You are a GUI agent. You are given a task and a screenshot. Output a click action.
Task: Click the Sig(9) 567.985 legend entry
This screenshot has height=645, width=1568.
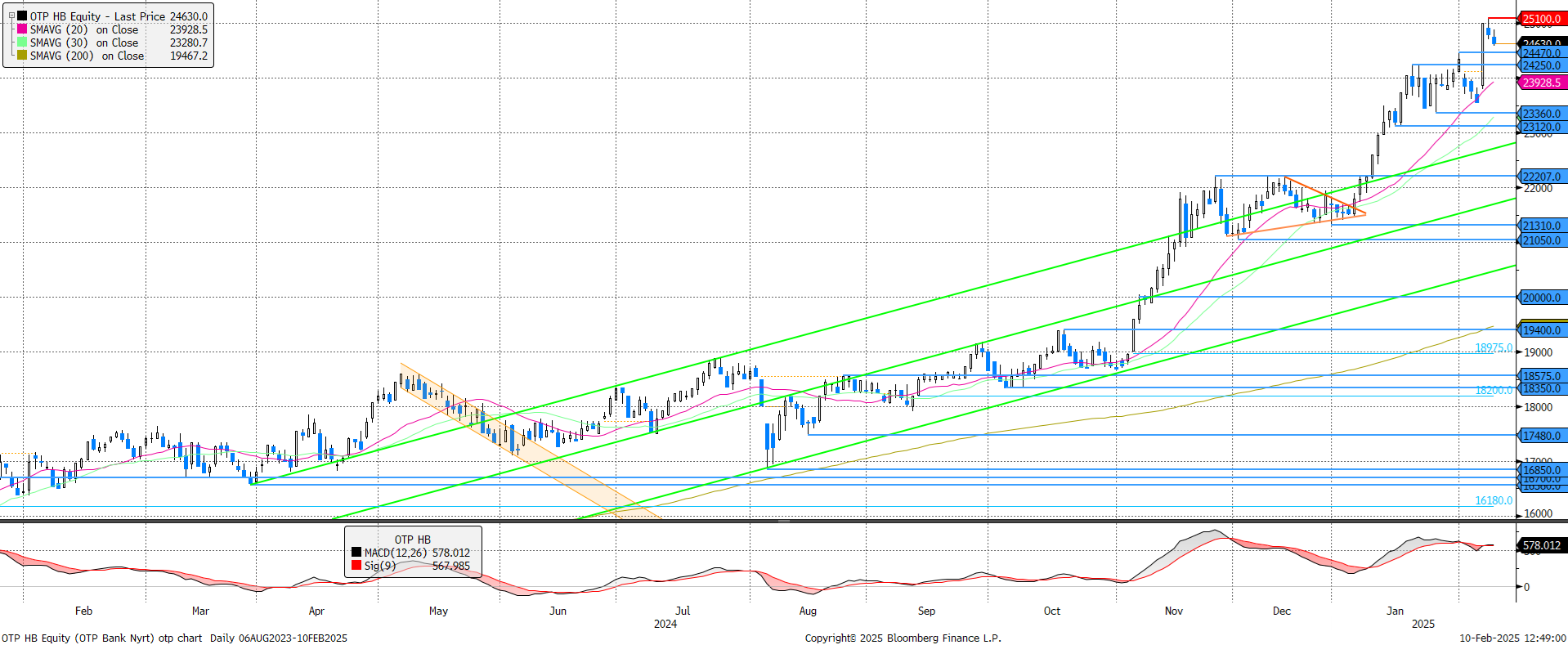click(x=413, y=566)
